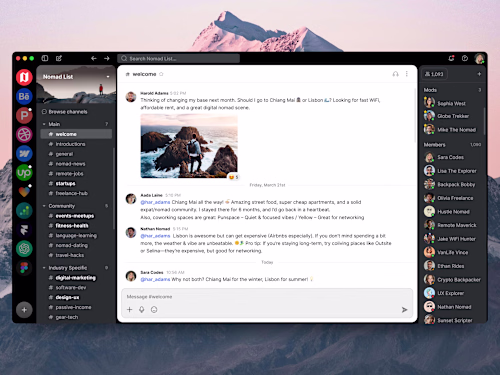Image resolution: width=500 pixels, height=375 pixels.
Task: Click the Message #welcome input field
Action: tap(267, 297)
